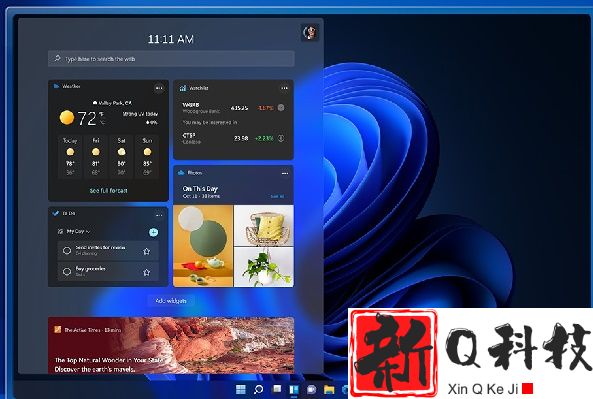This screenshot has height=399, width=593.
Task: Switch temperature unit to °C
Action: pos(102,122)
